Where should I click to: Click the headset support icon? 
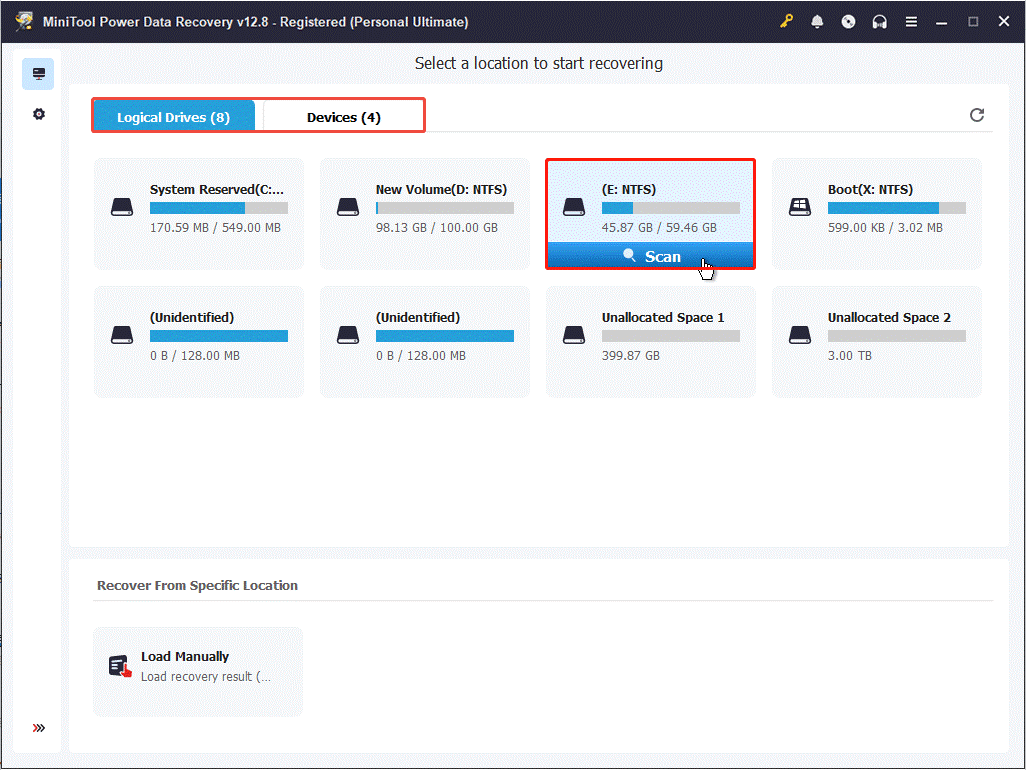879,20
